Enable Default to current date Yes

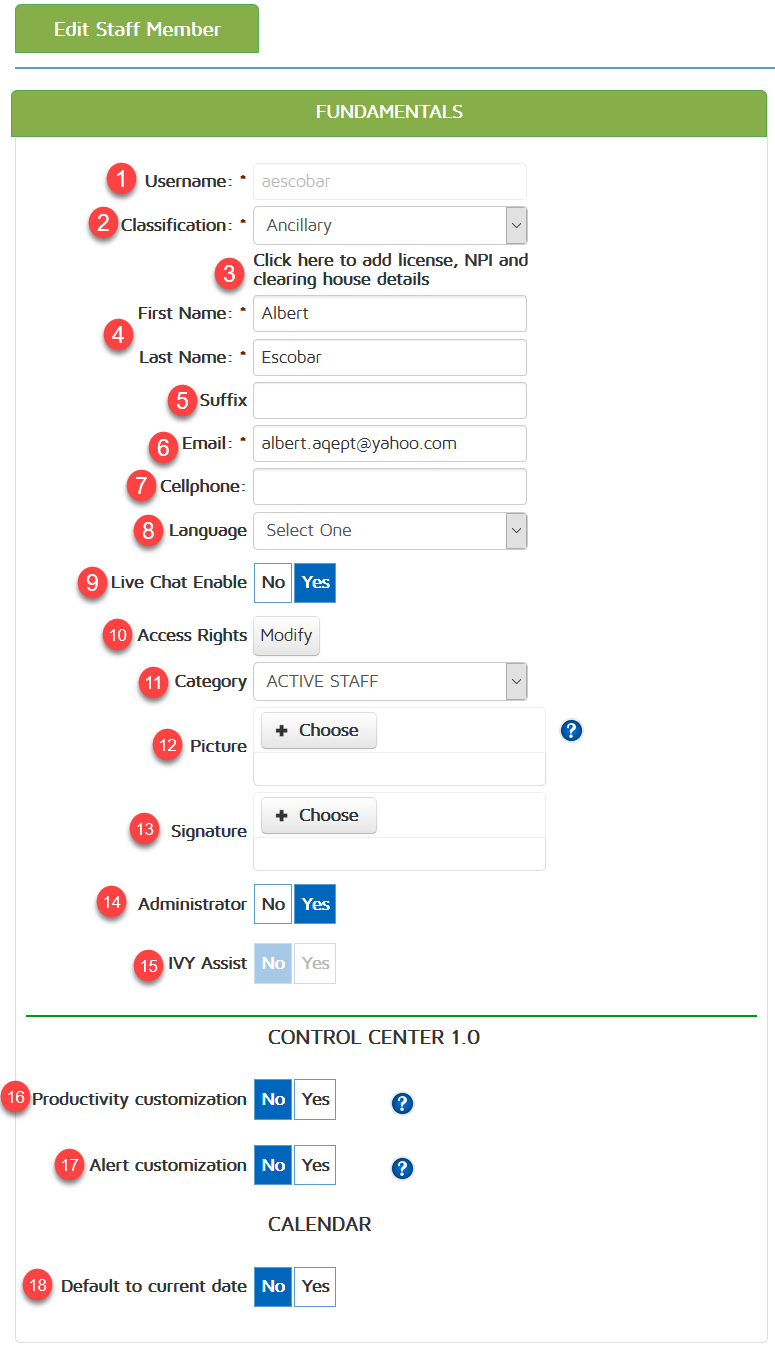point(315,1286)
